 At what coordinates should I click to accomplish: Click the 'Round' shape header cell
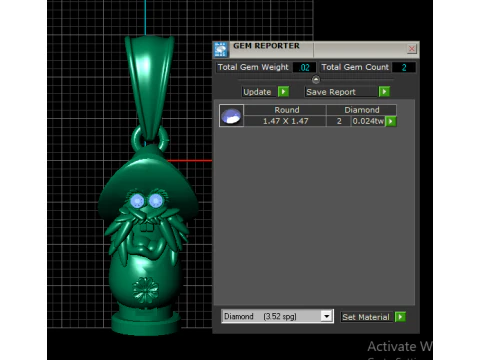pos(285,110)
